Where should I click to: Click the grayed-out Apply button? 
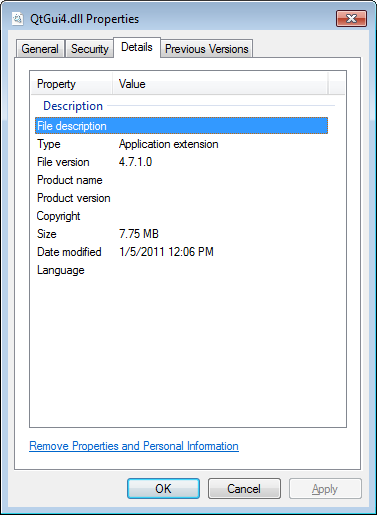(325, 489)
